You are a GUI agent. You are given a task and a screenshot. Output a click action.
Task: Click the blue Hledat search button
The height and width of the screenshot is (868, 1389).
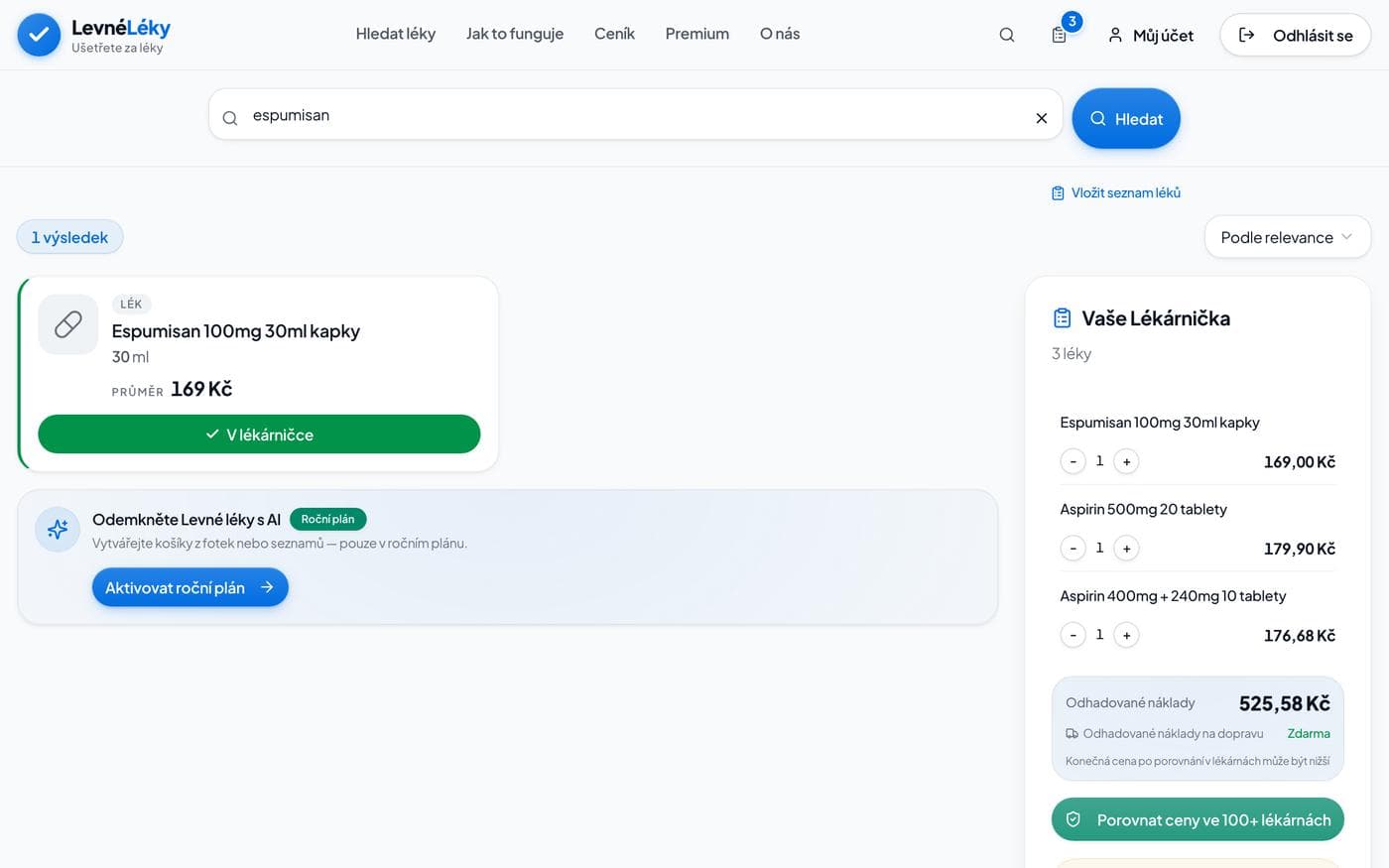pyautogui.click(x=1126, y=119)
